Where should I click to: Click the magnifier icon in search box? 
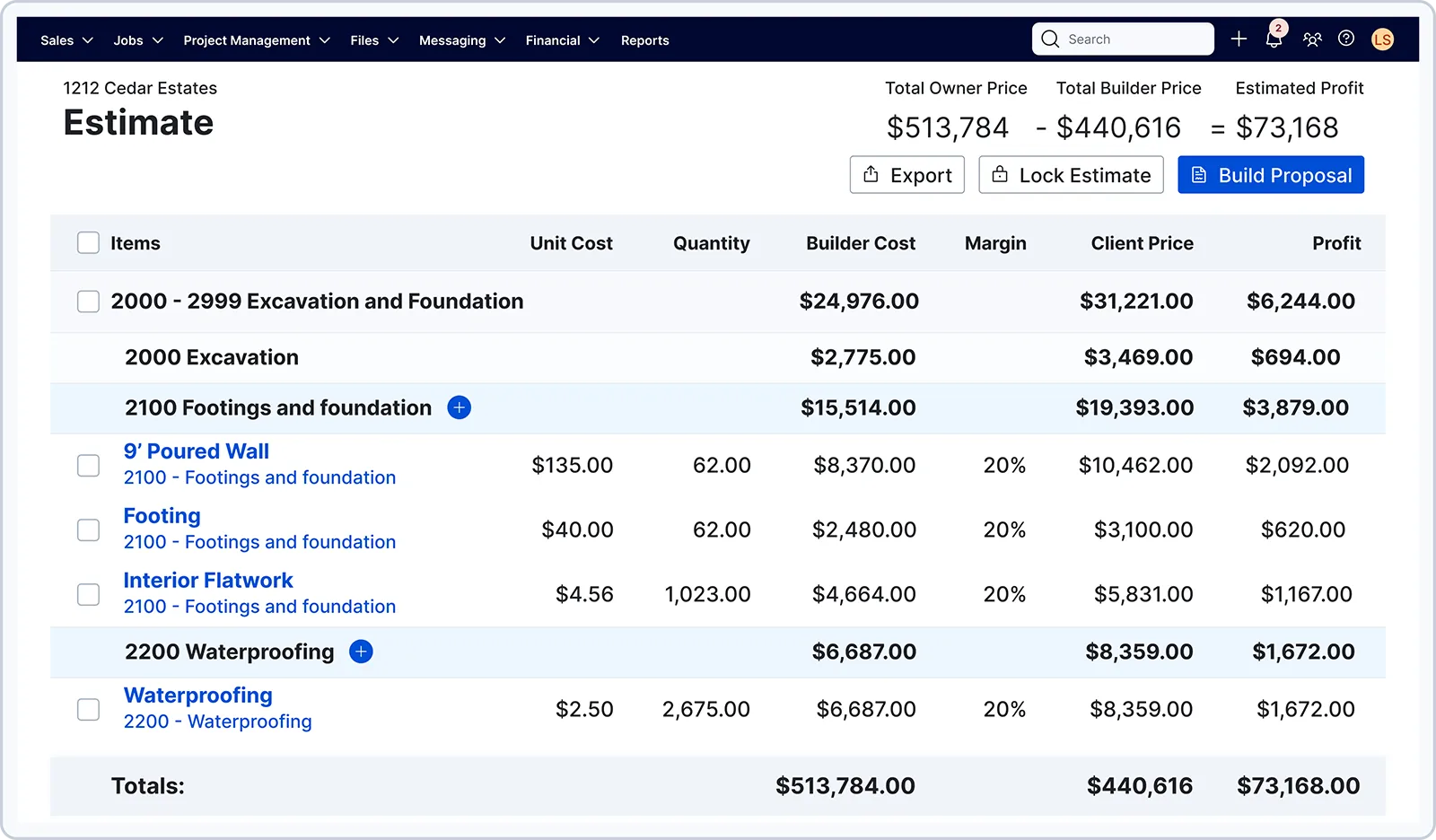pos(1050,39)
